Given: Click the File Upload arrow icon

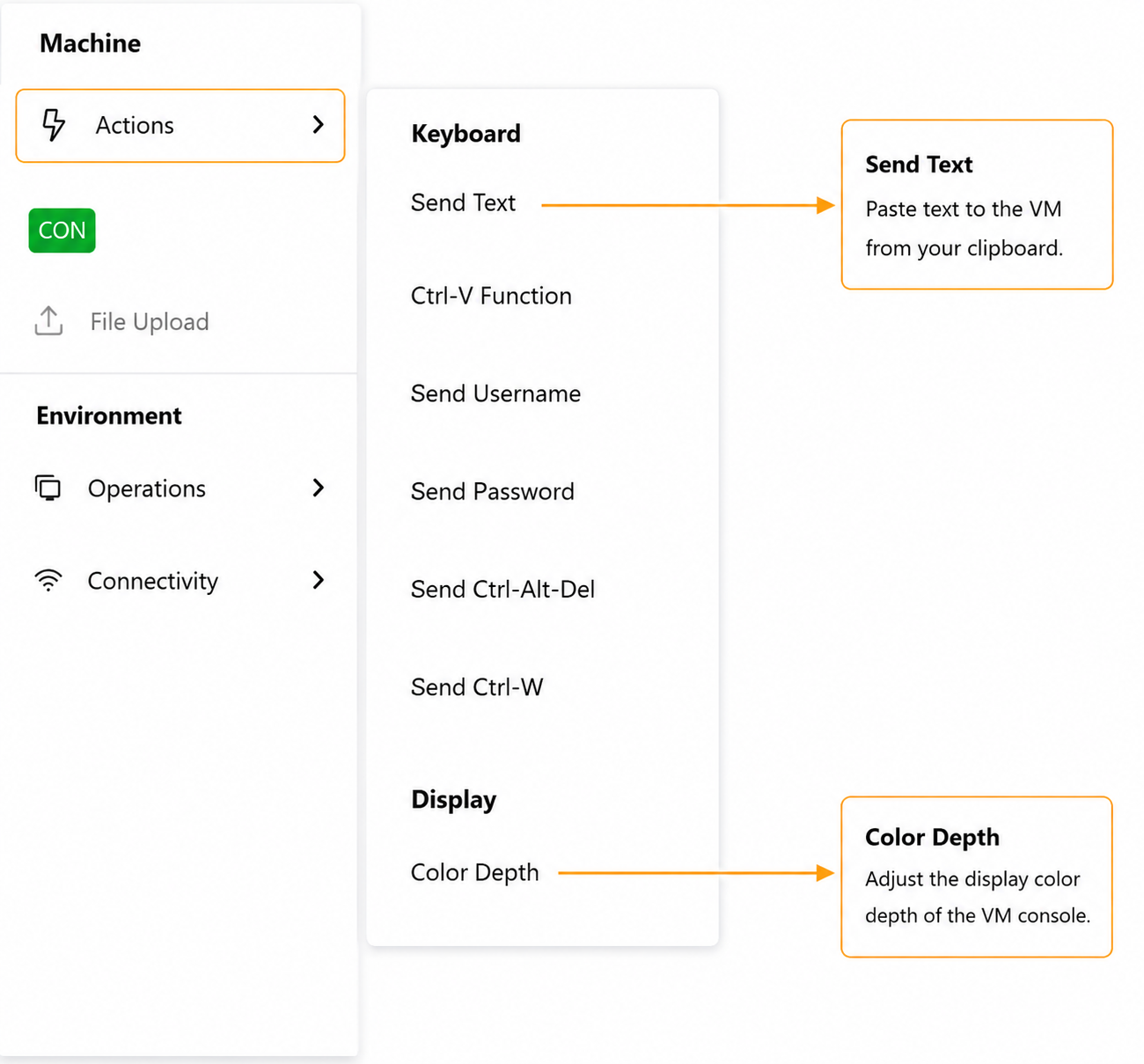Looking at the screenshot, I should (x=48, y=321).
